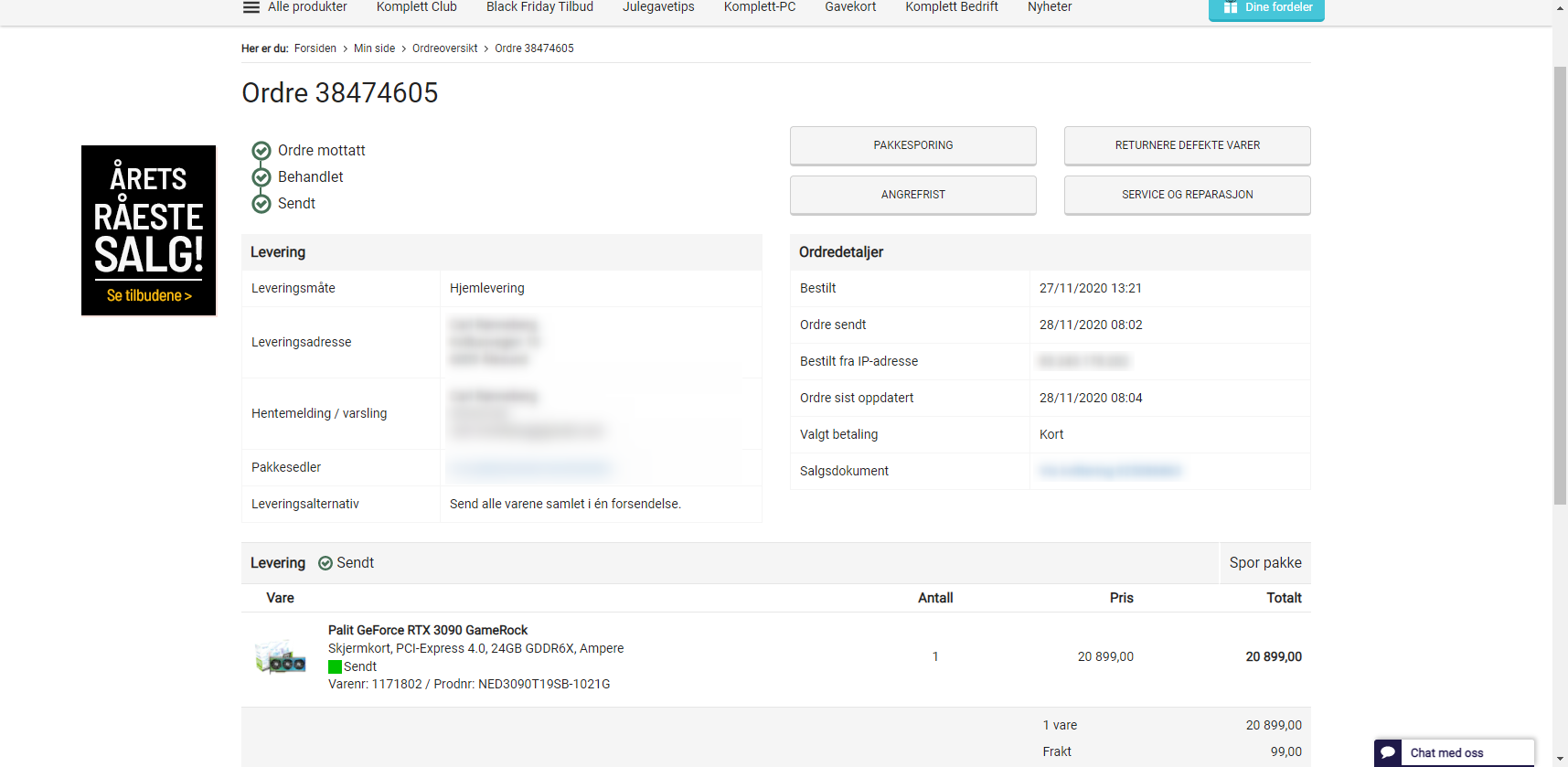Open the Alle produkter hamburger menu icon
Viewport: 1568px width, 767px height.
(251, 7)
